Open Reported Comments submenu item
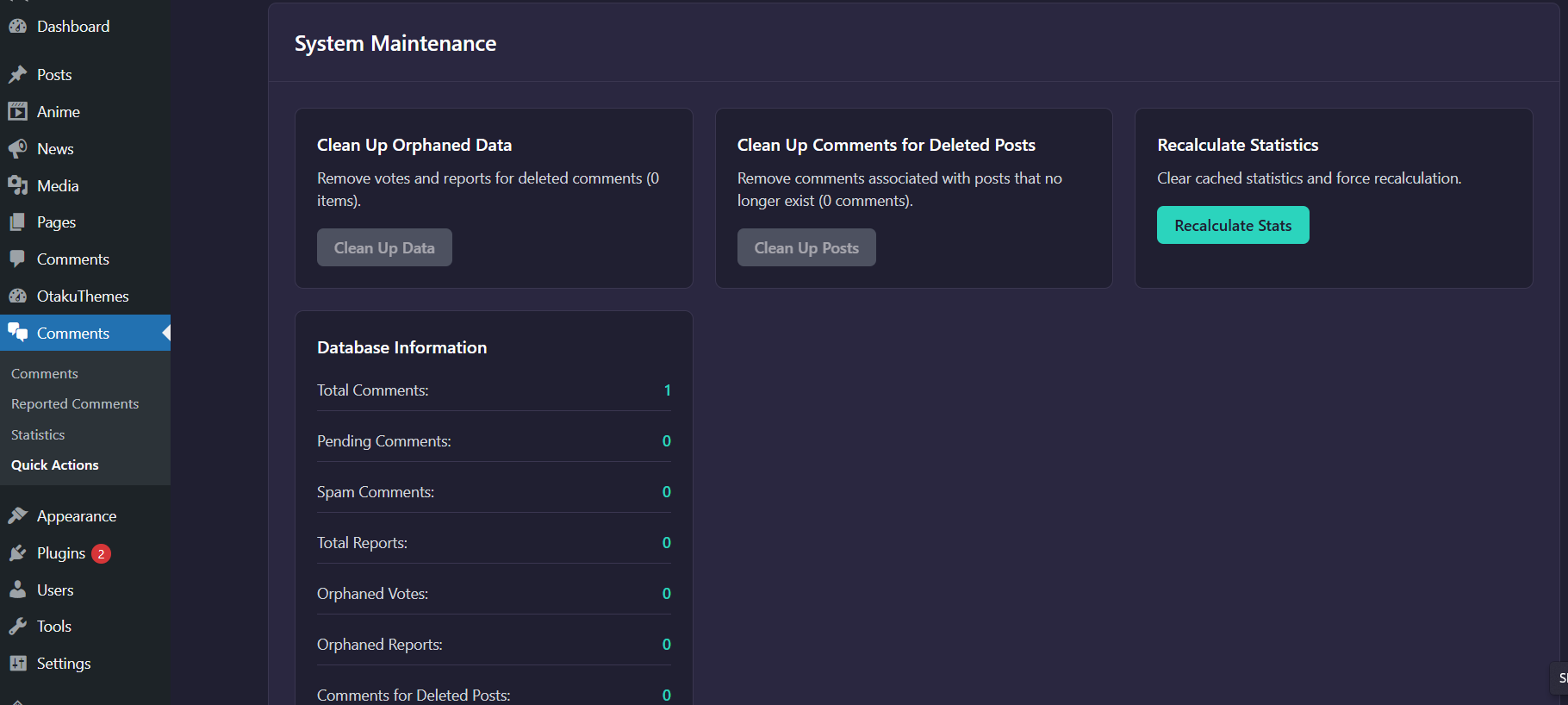This screenshot has width=1568, height=705. tap(75, 404)
